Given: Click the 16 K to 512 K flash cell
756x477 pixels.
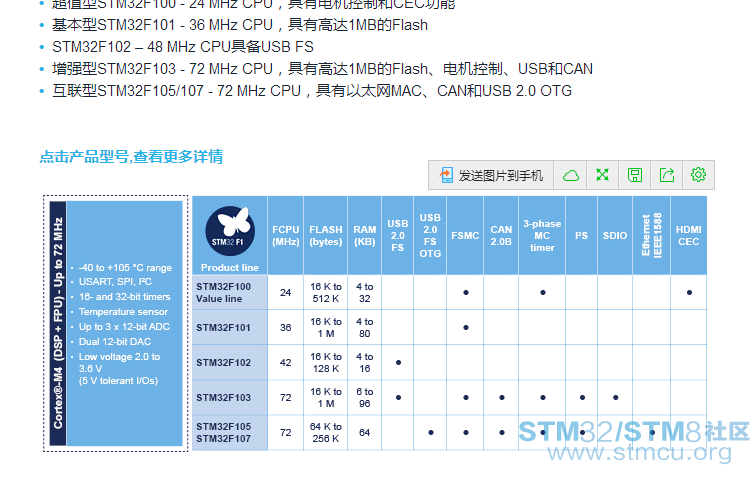Looking at the screenshot, I should [x=326, y=292].
